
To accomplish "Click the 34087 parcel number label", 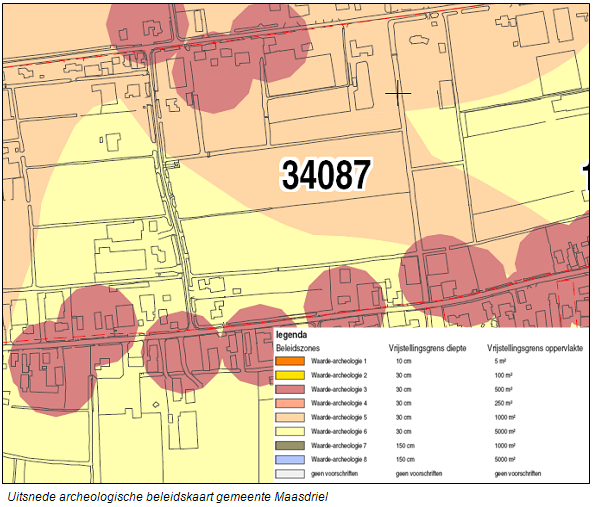I will click(x=326, y=175).
